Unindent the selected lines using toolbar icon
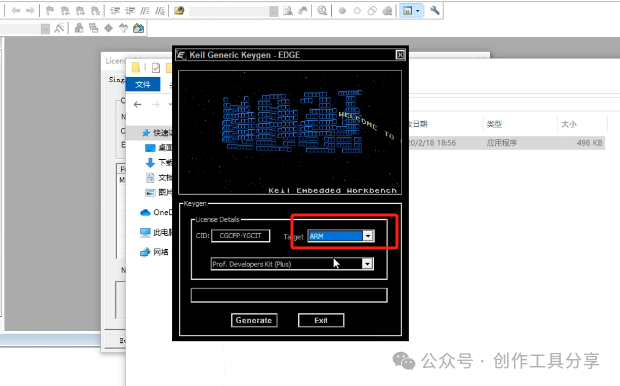Image resolution: width=620 pixels, height=386 pixels. [x=130, y=11]
